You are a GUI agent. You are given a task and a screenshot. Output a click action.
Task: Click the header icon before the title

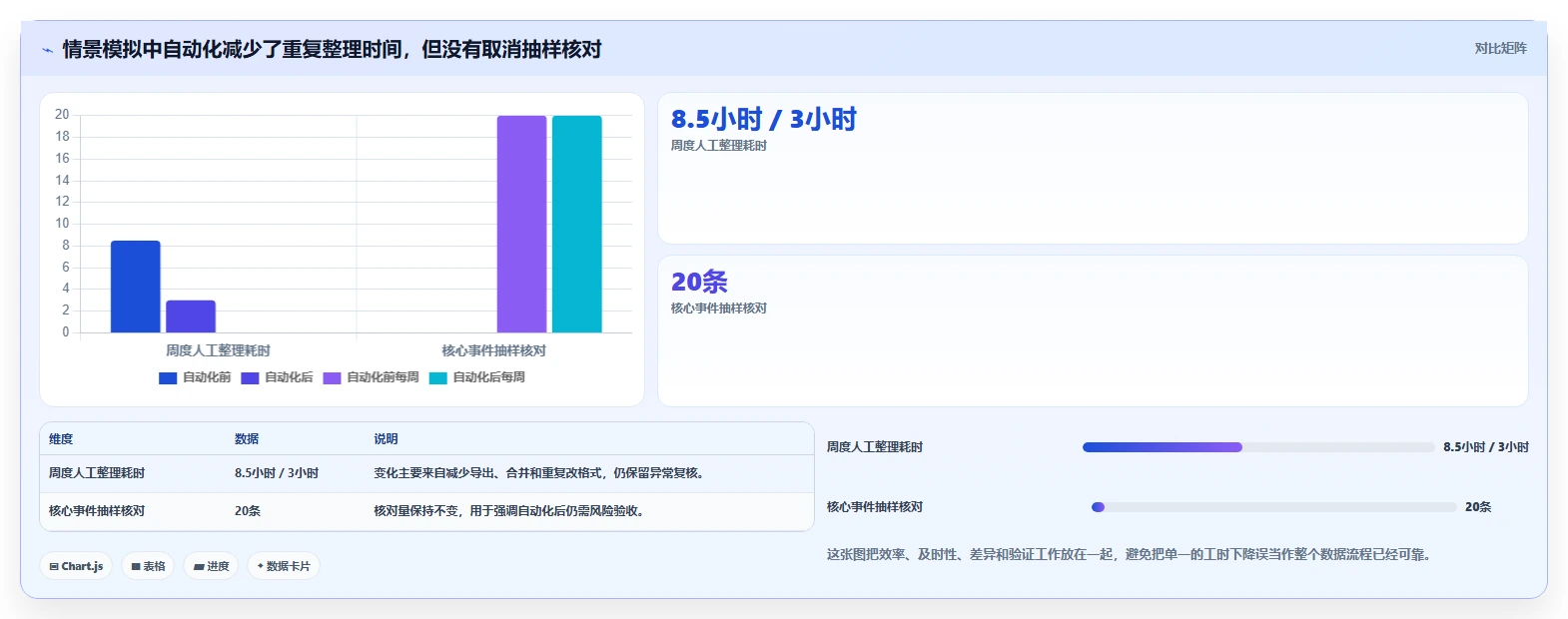coord(47,50)
